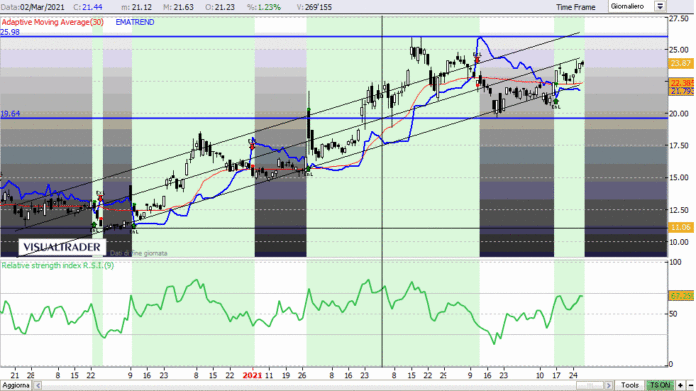This screenshot has width=696, height=391.
Task: Click the percent change 1.23%
Action: tap(264, 7)
